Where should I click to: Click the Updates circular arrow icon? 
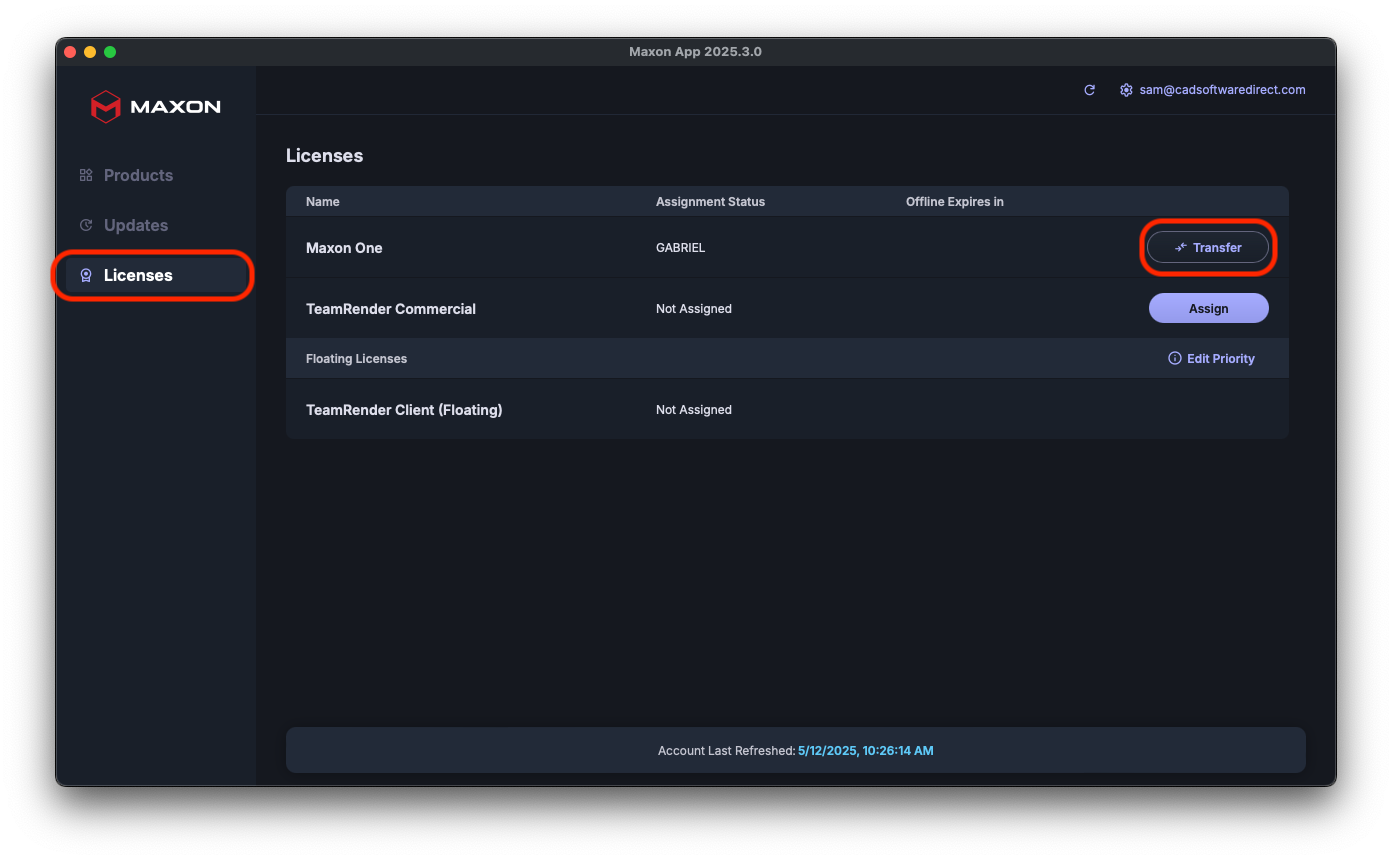[86, 225]
